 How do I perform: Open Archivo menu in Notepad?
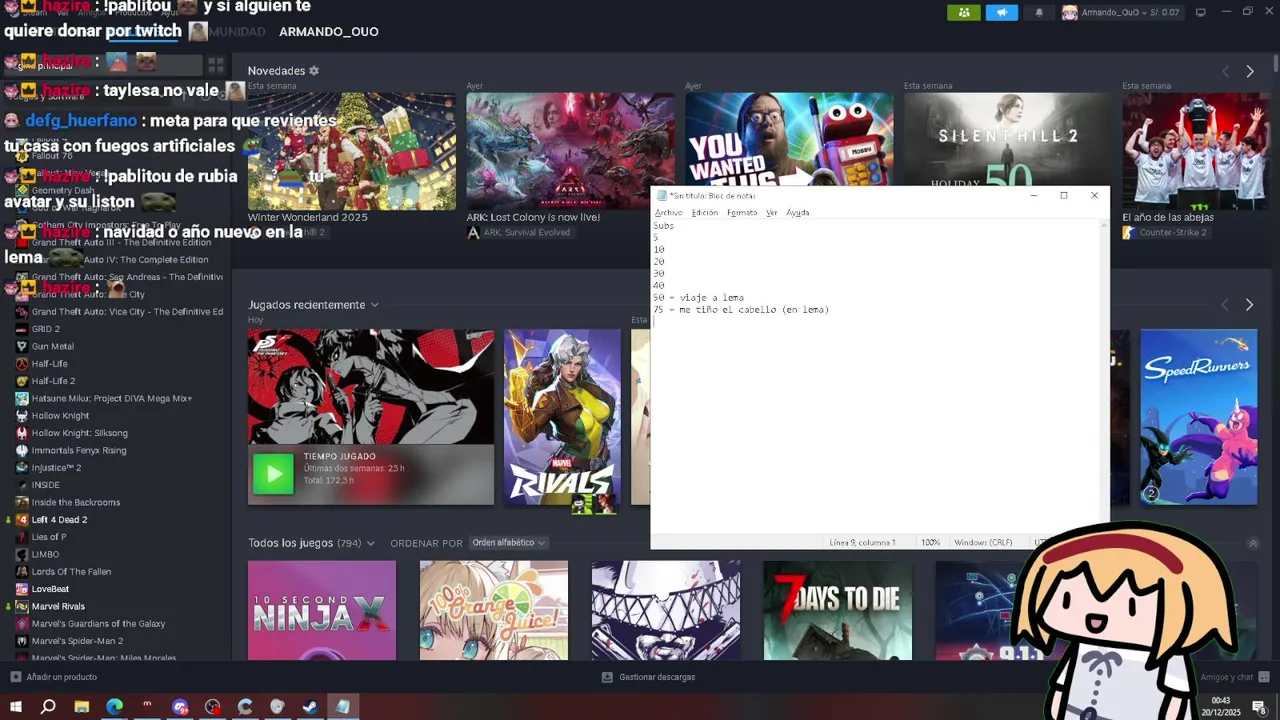tap(668, 213)
